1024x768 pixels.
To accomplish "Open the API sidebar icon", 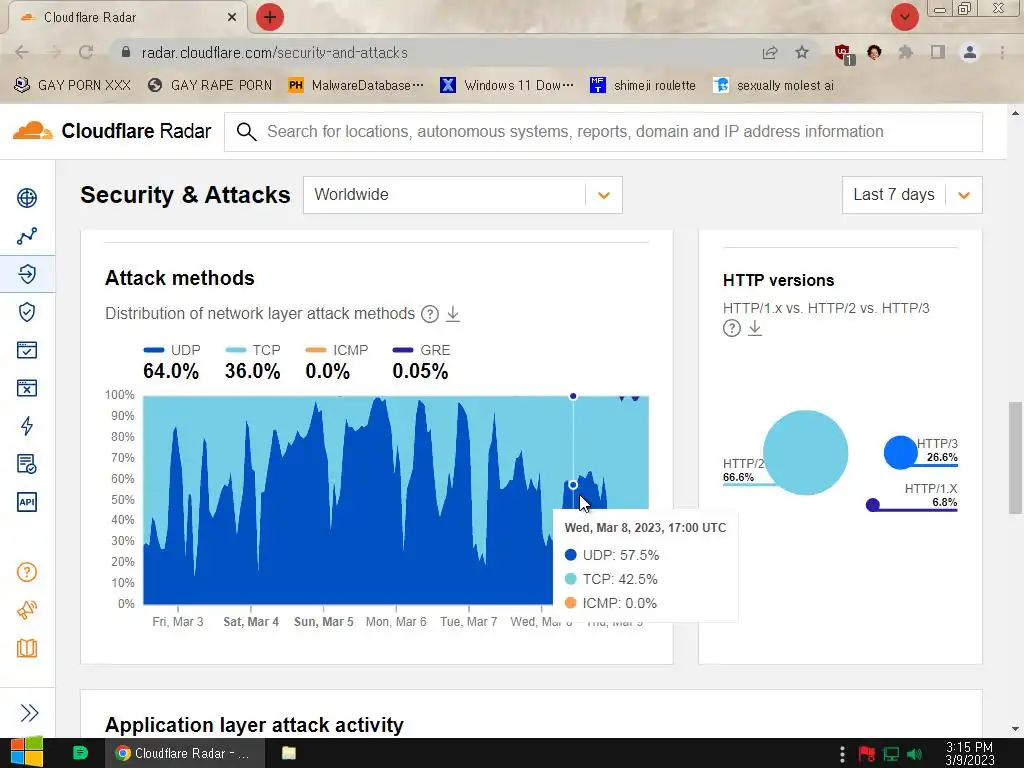I will click(27, 502).
